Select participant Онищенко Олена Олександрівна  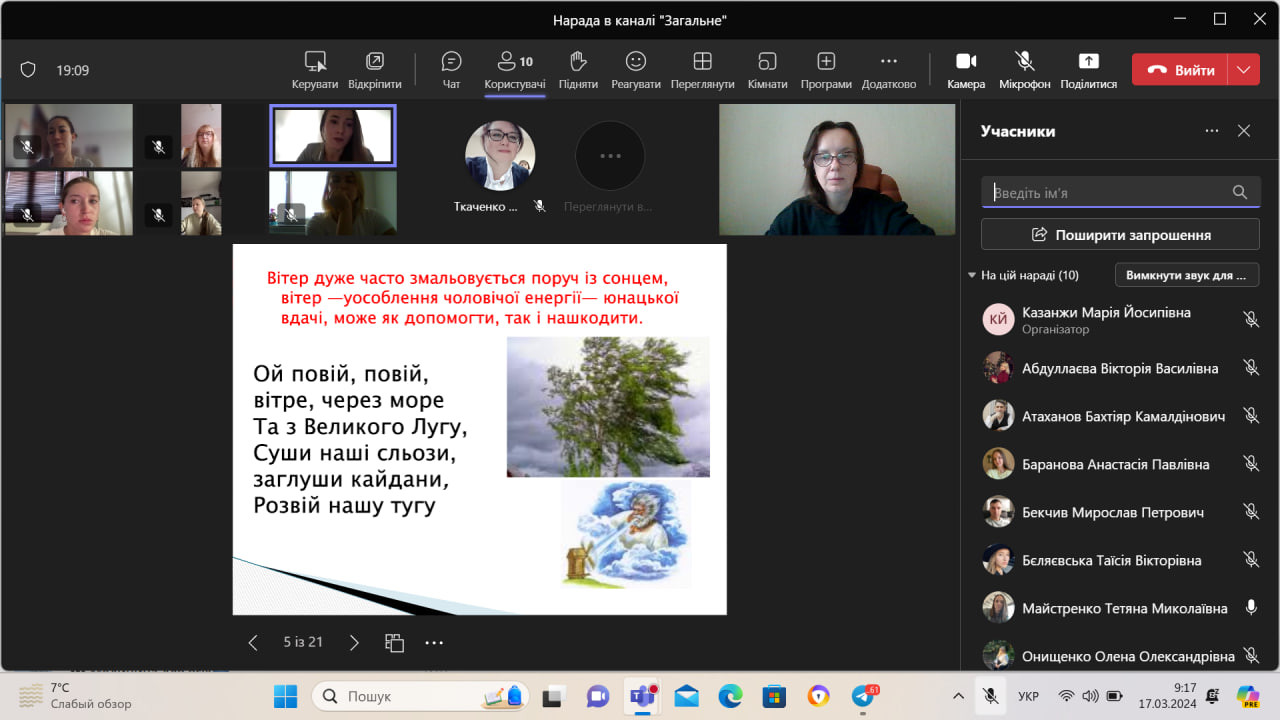[1120, 656]
